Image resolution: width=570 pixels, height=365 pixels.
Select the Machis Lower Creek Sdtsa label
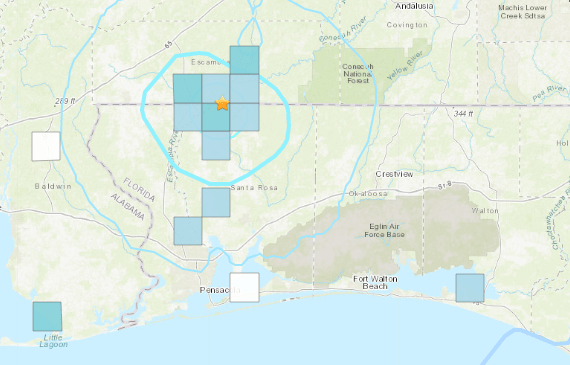coord(523,12)
